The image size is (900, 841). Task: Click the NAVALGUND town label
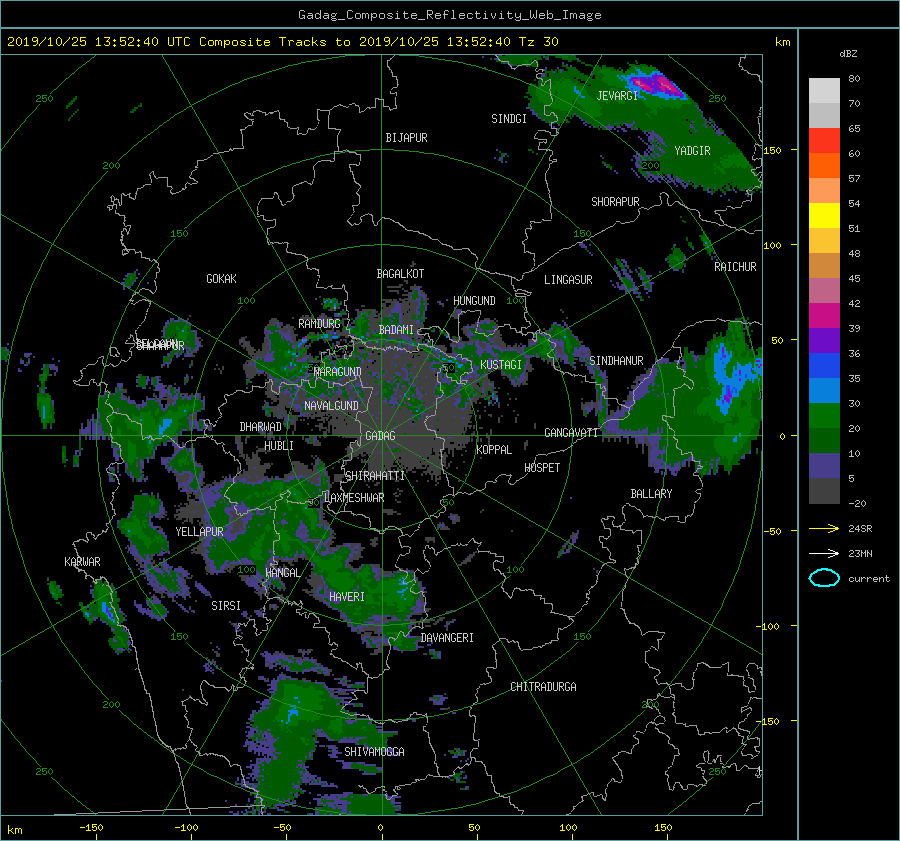(331, 406)
